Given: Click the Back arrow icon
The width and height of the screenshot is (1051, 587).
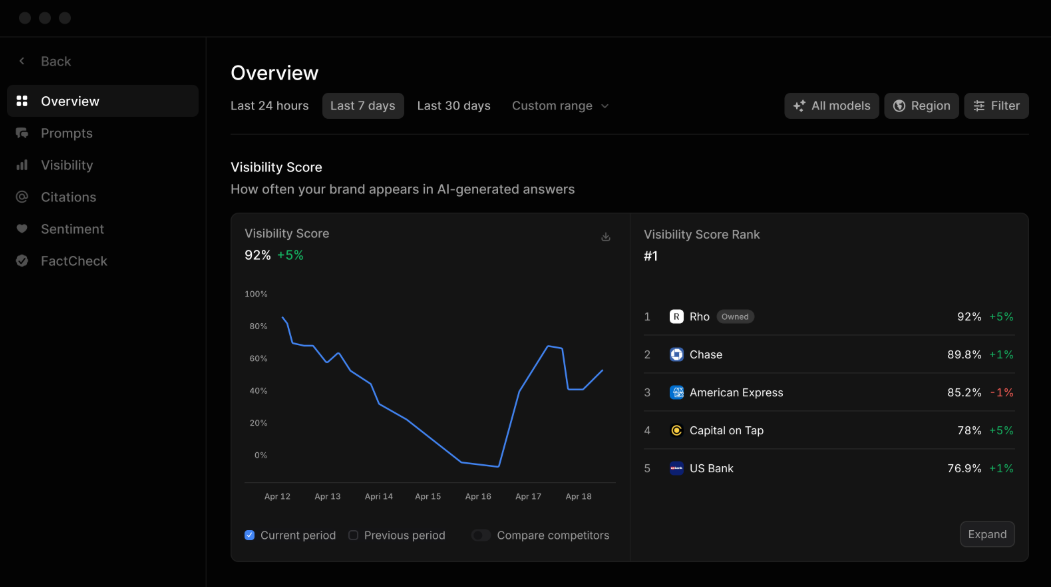Looking at the screenshot, I should click(22, 61).
